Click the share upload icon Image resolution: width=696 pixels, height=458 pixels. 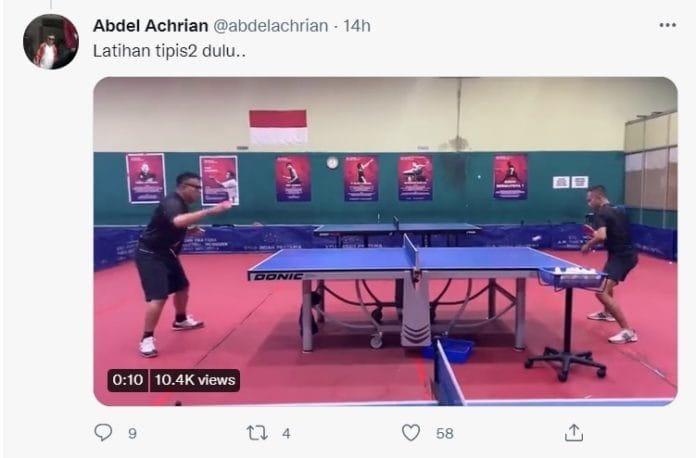(573, 433)
